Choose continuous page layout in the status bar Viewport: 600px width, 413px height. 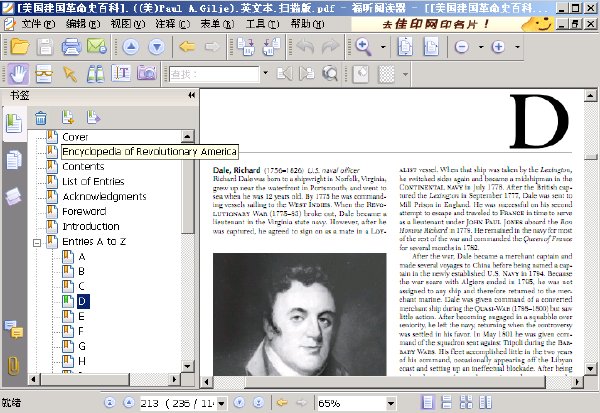tap(447, 403)
